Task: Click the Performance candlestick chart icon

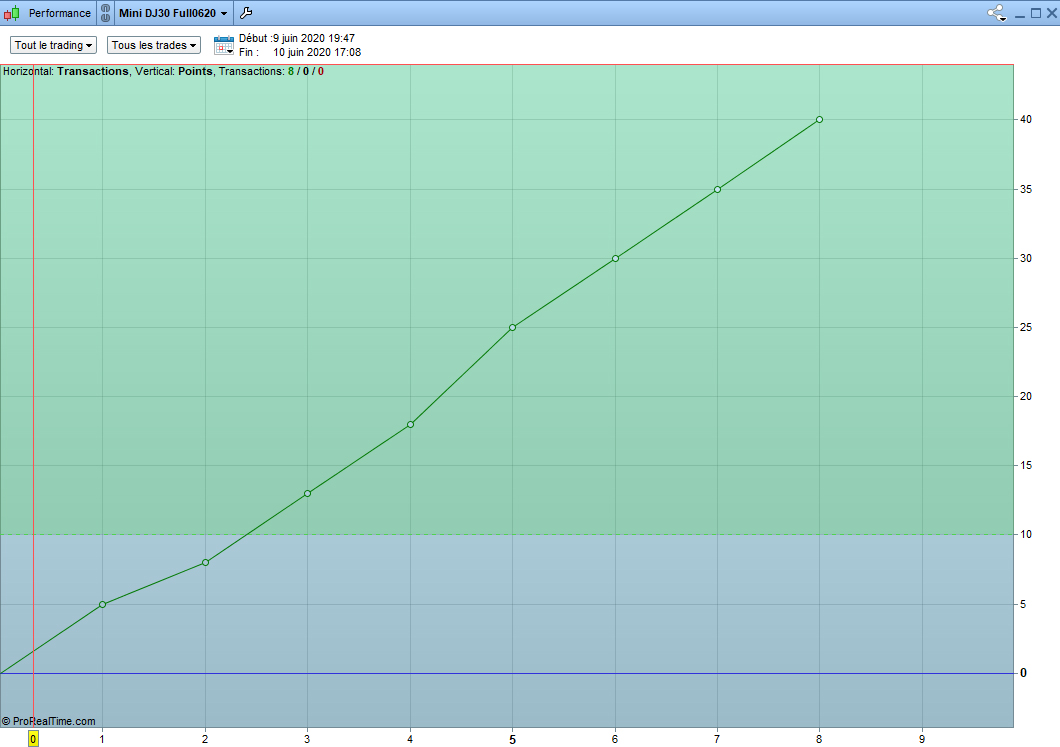Action: [11, 13]
